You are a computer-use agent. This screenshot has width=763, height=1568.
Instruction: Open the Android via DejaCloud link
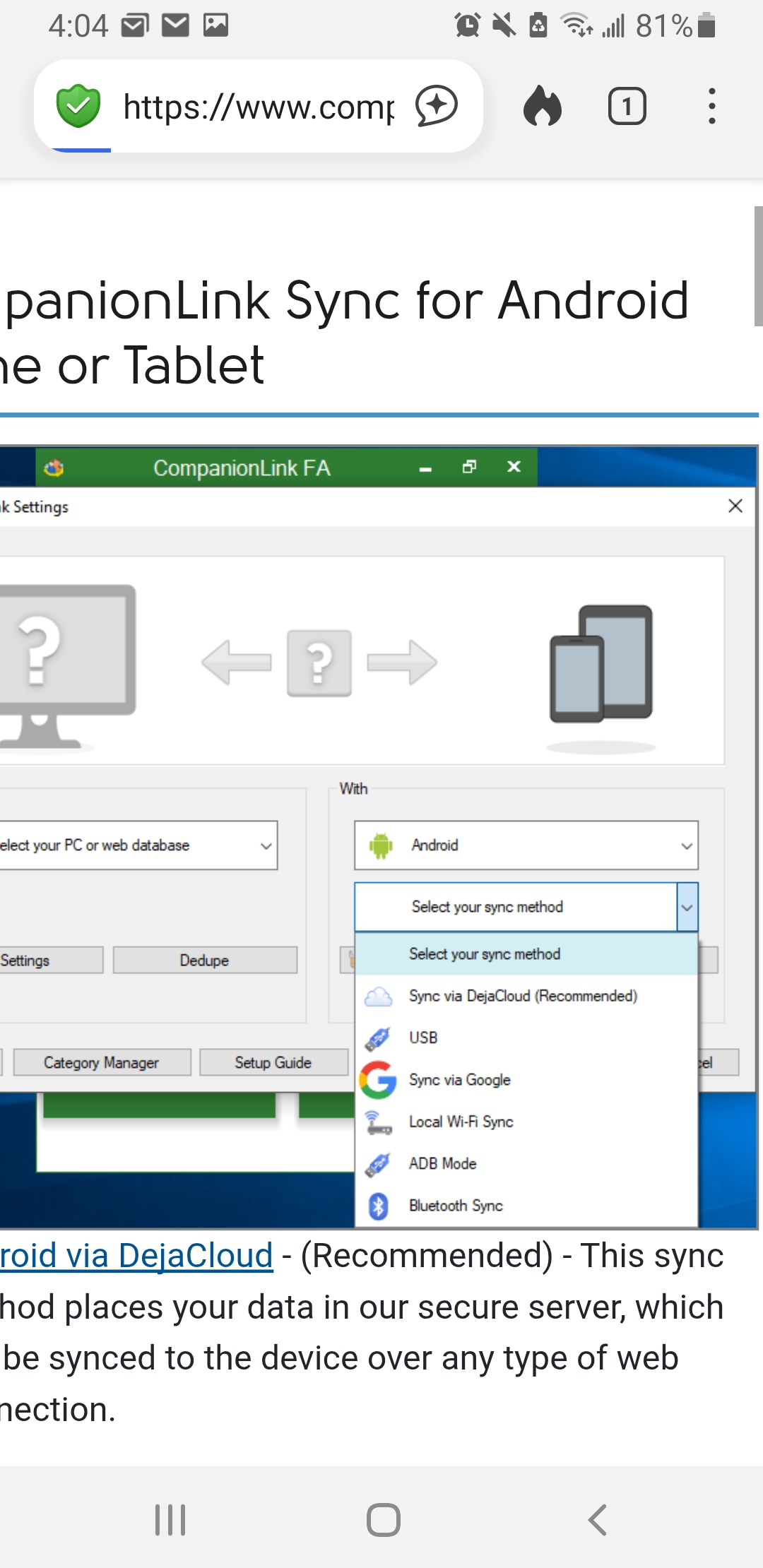pyautogui.click(x=136, y=1256)
